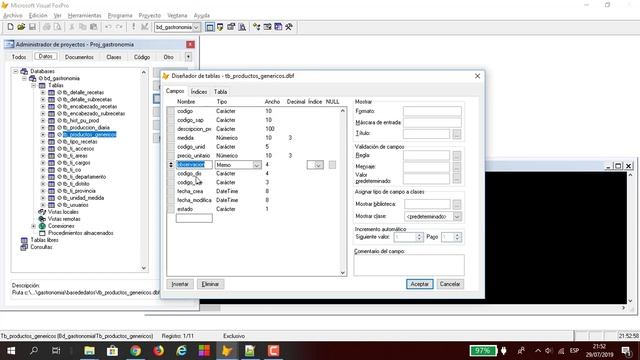Screen dimensions: 640x360
Task: Increase the Siguiente valor stepper
Action: (x=419, y=235)
